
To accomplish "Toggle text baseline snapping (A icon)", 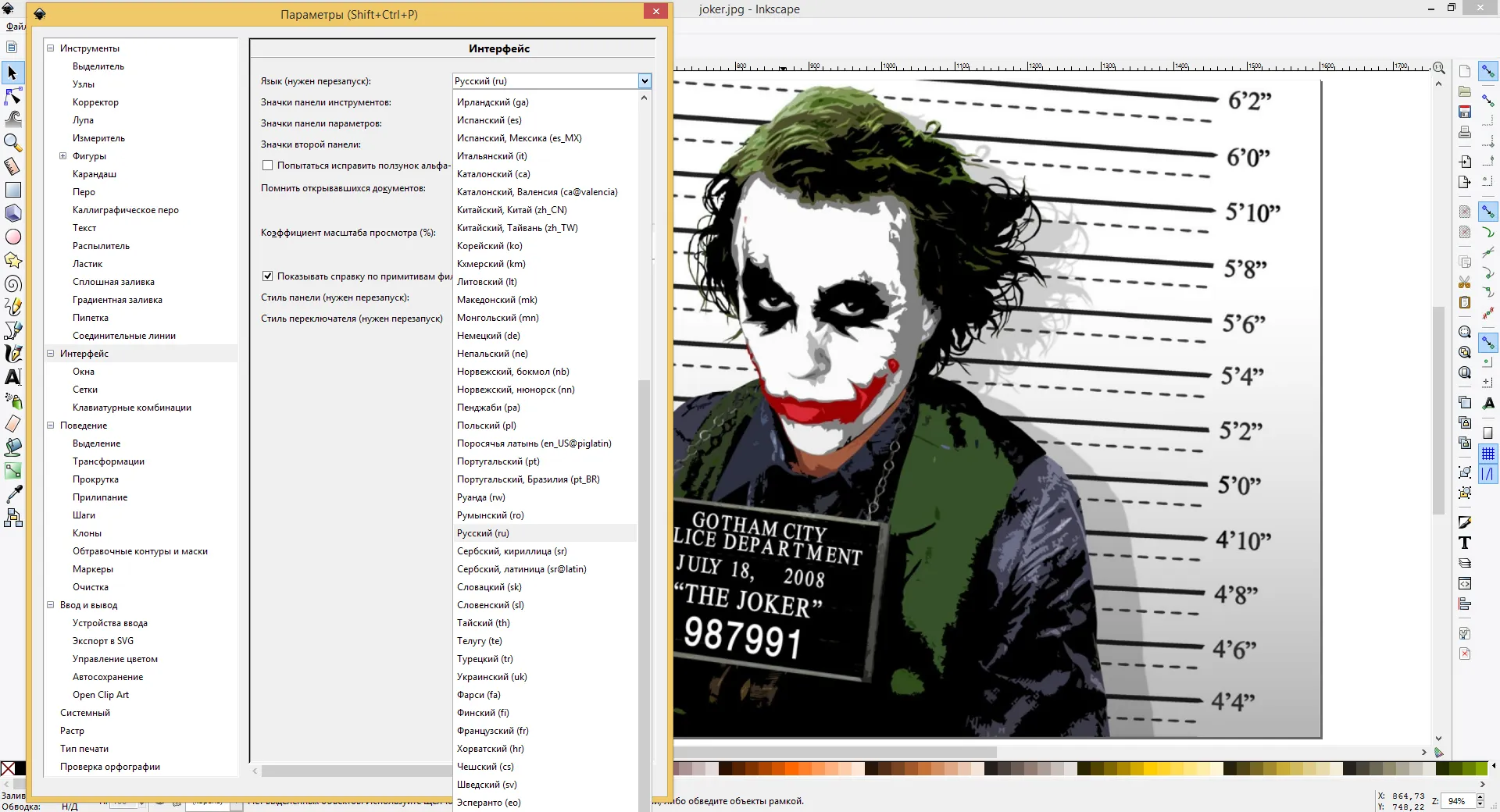I will click(x=1488, y=403).
